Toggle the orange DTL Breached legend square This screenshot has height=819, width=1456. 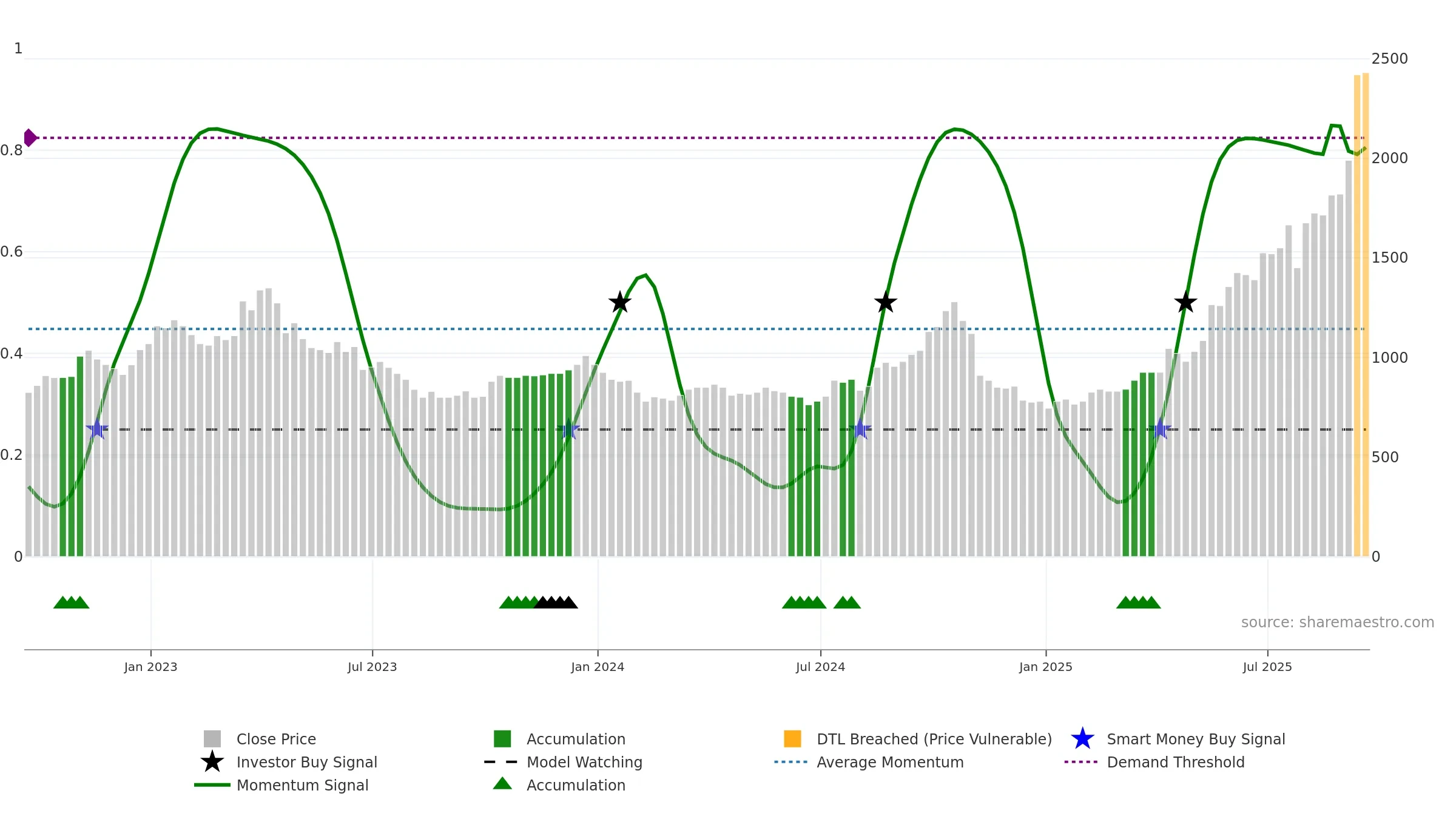click(792, 739)
